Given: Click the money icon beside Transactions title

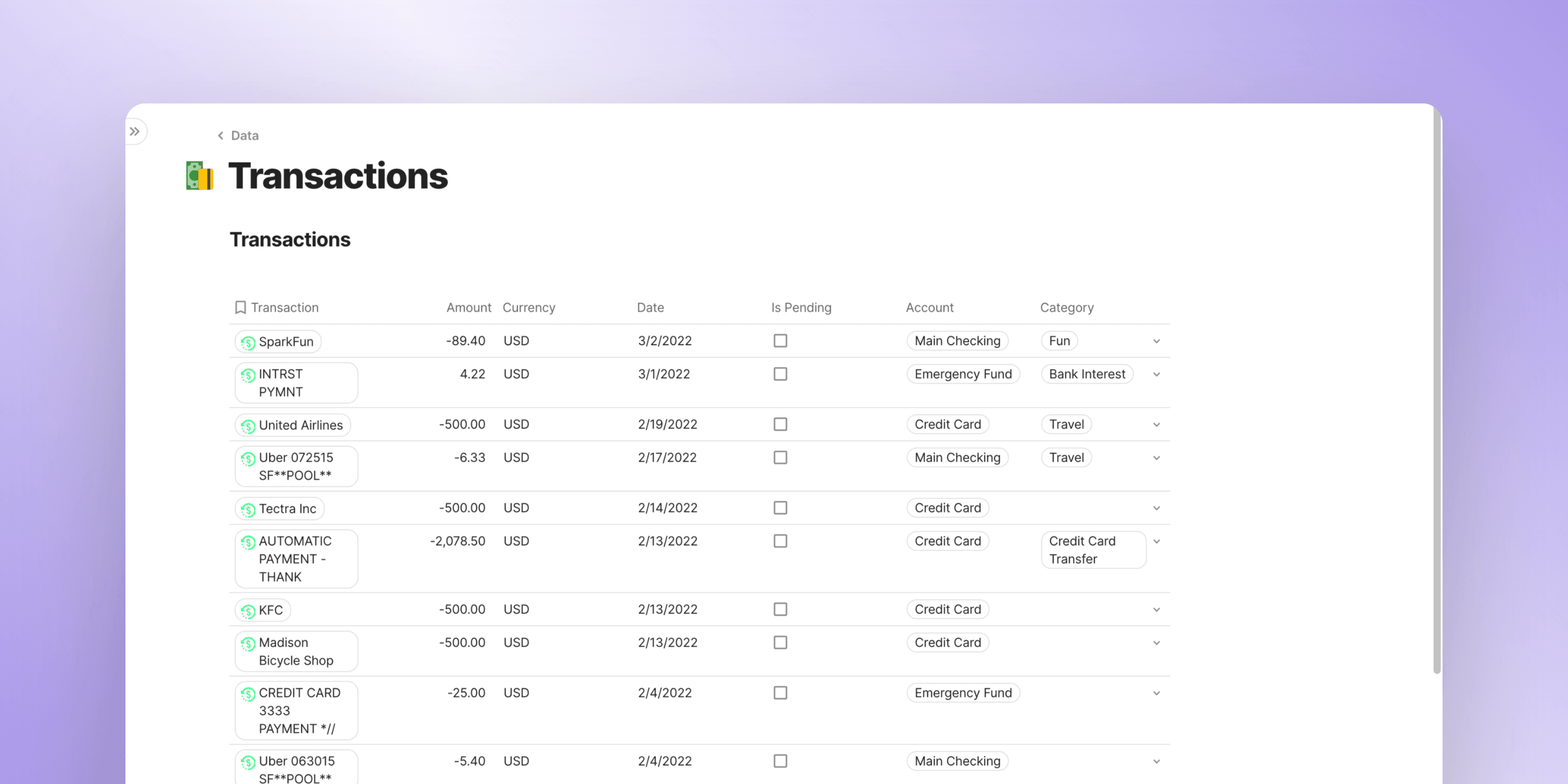Looking at the screenshot, I should pos(199,177).
